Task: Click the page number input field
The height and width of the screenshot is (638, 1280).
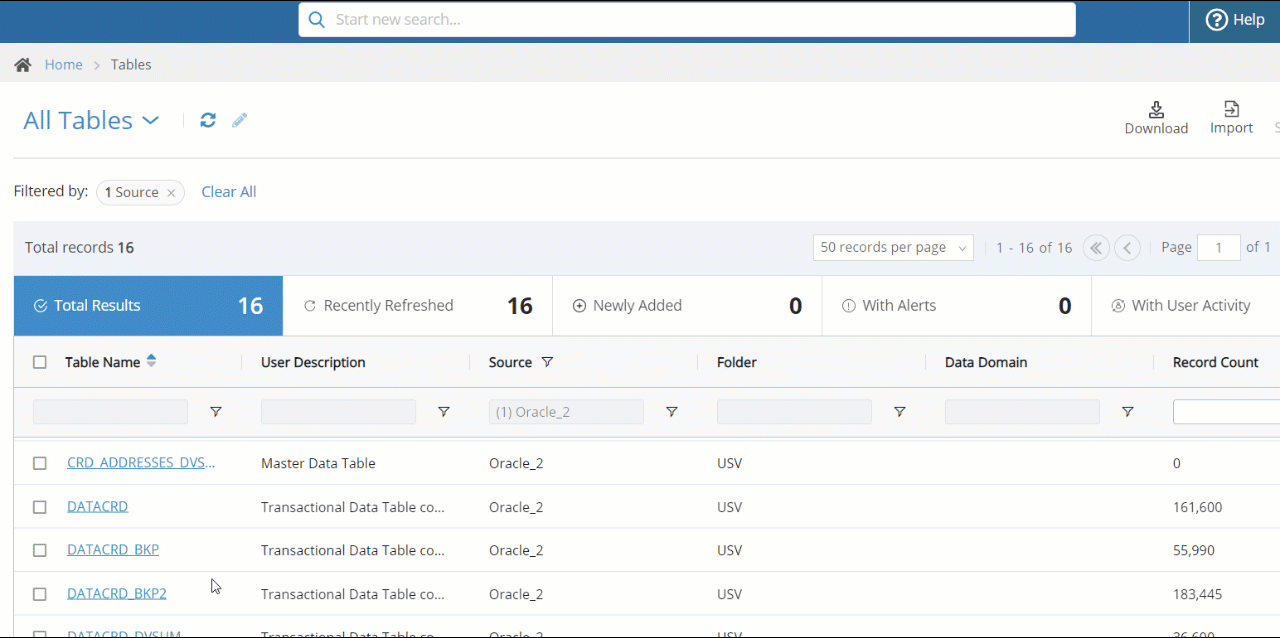Action: coord(1219,248)
